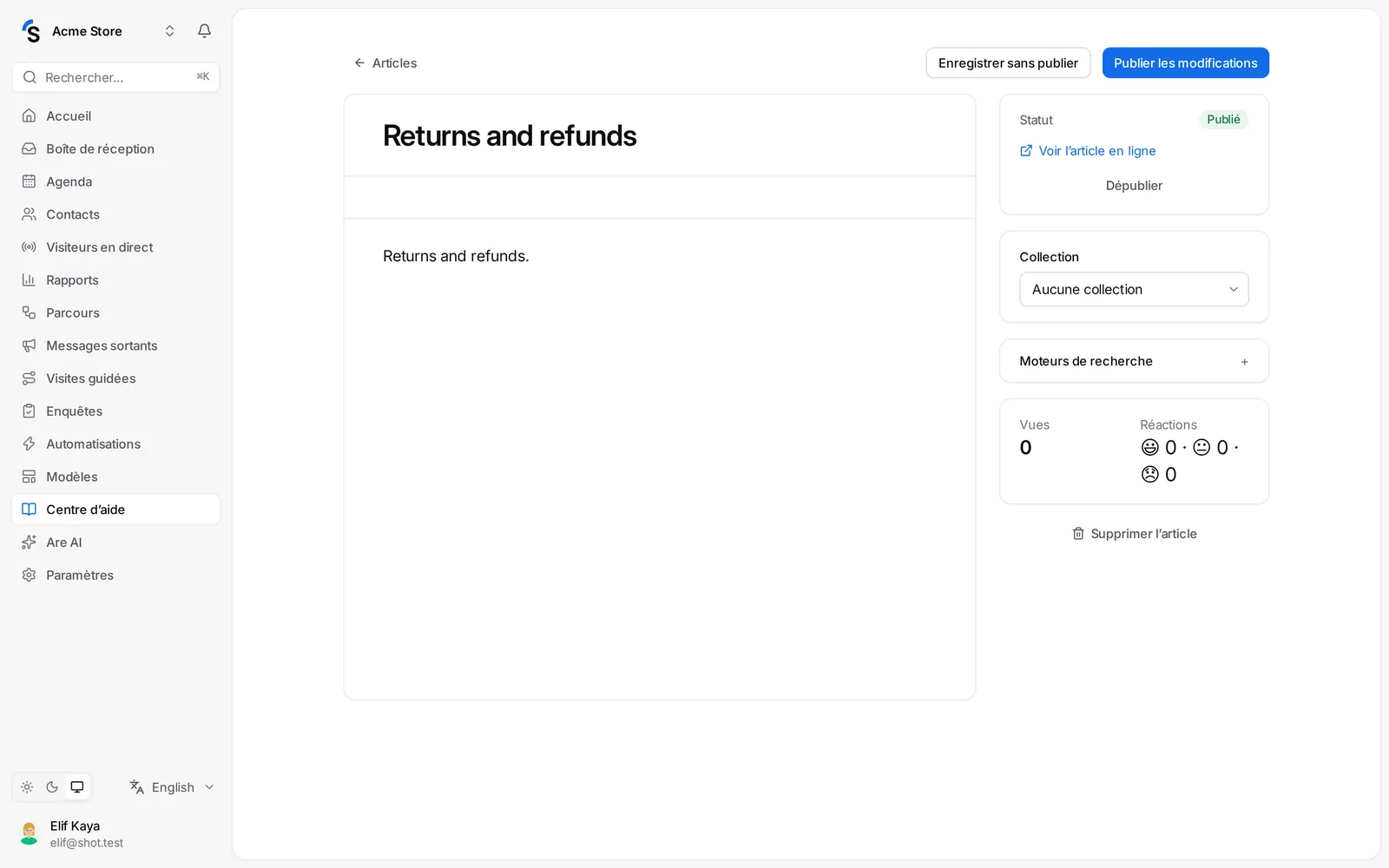Expand Moteurs de recherche section

pos(1134,361)
